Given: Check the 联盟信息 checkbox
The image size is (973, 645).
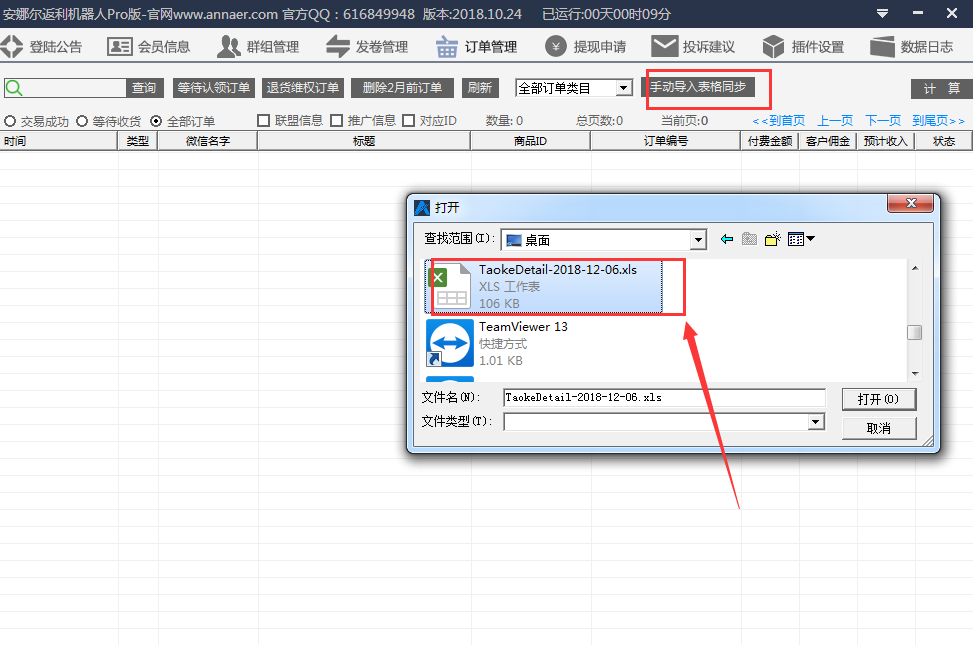Looking at the screenshot, I should (263, 120).
